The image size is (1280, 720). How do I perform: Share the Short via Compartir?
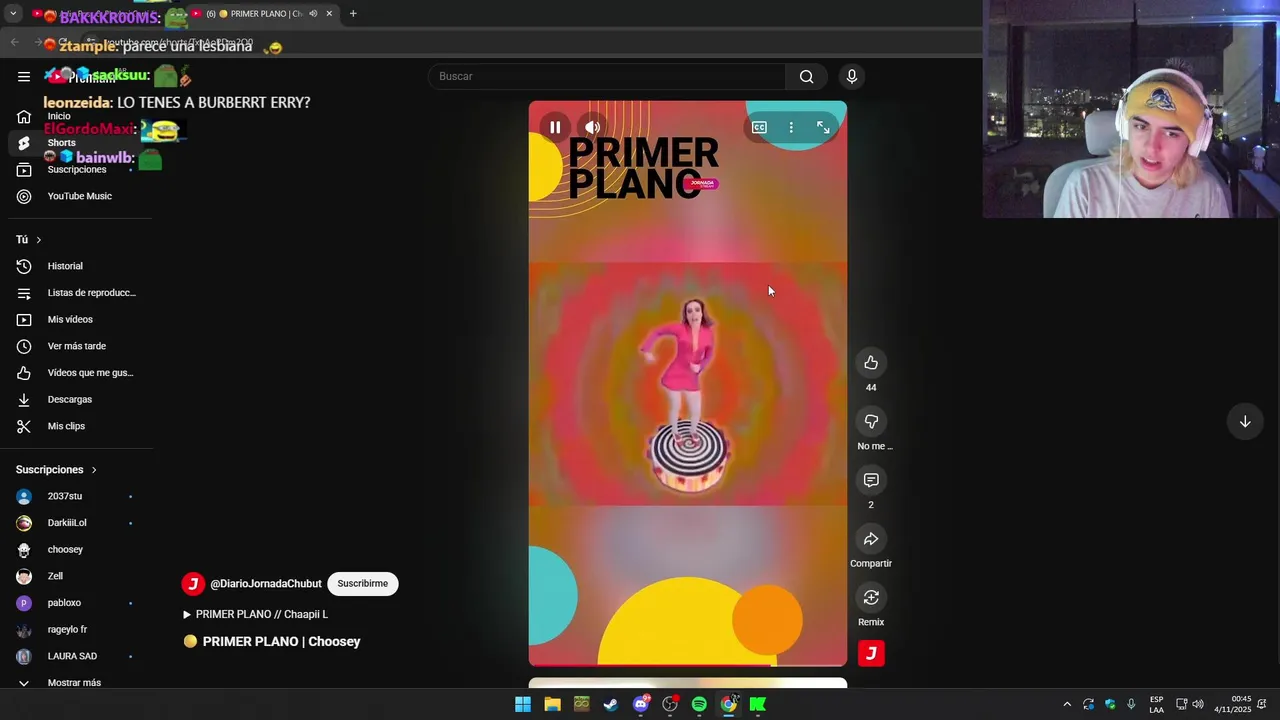871,539
